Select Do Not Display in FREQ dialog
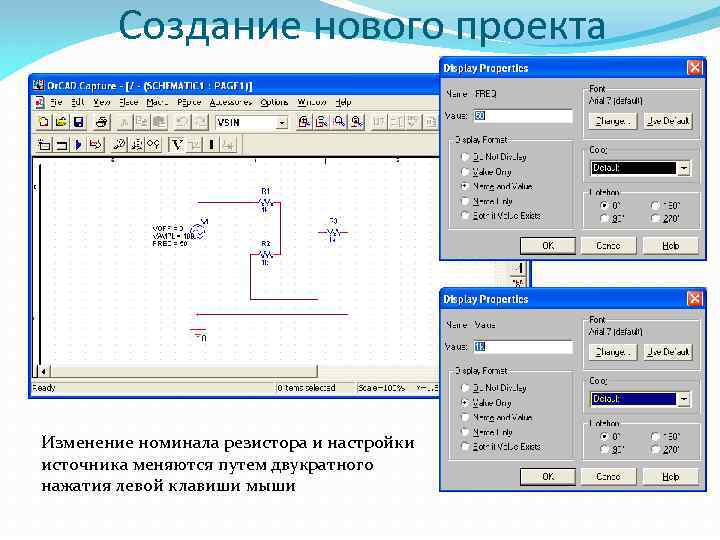720x540 pixels. (465, 157)
